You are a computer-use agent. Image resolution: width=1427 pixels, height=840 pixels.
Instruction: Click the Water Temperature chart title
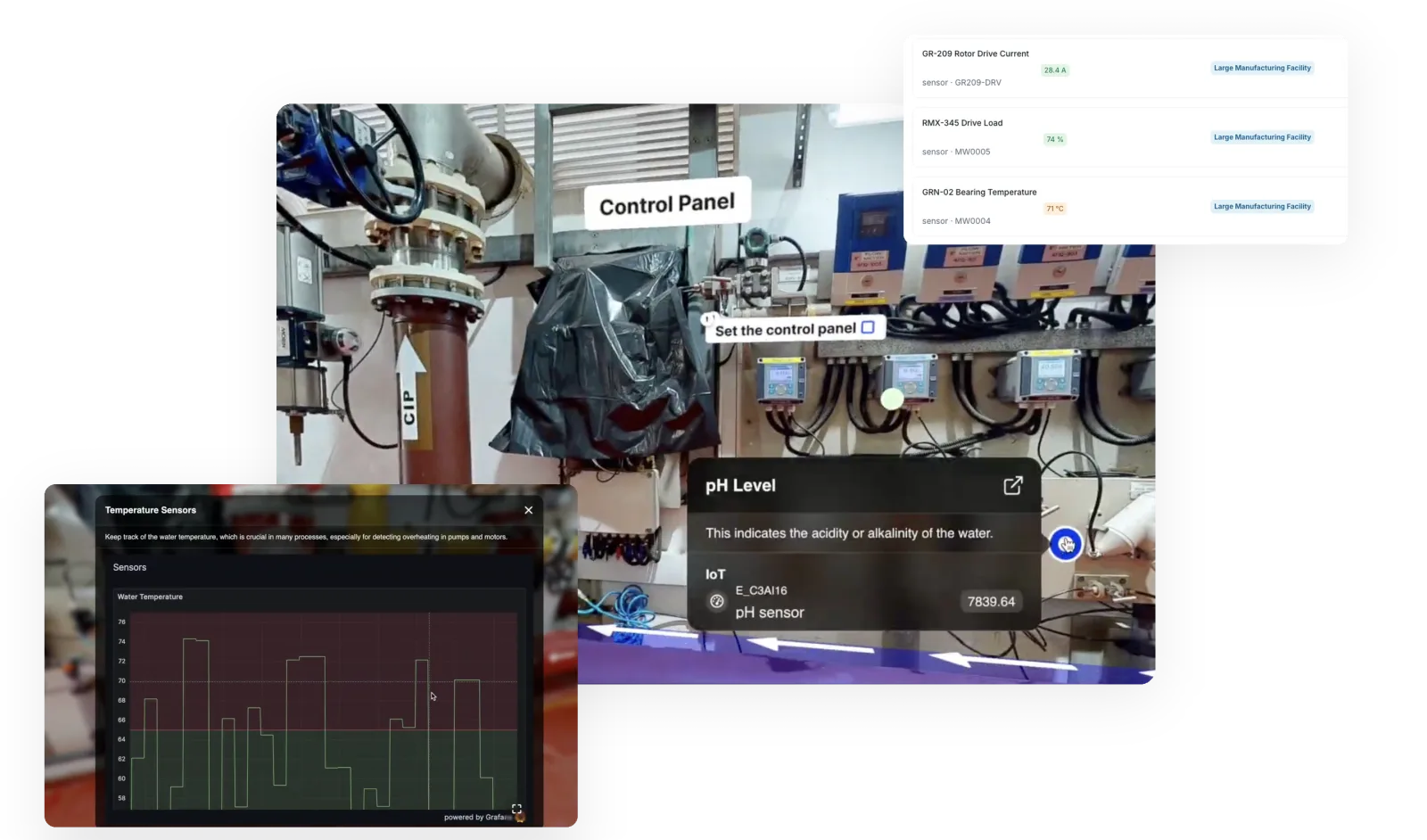[x=150, y=597]
